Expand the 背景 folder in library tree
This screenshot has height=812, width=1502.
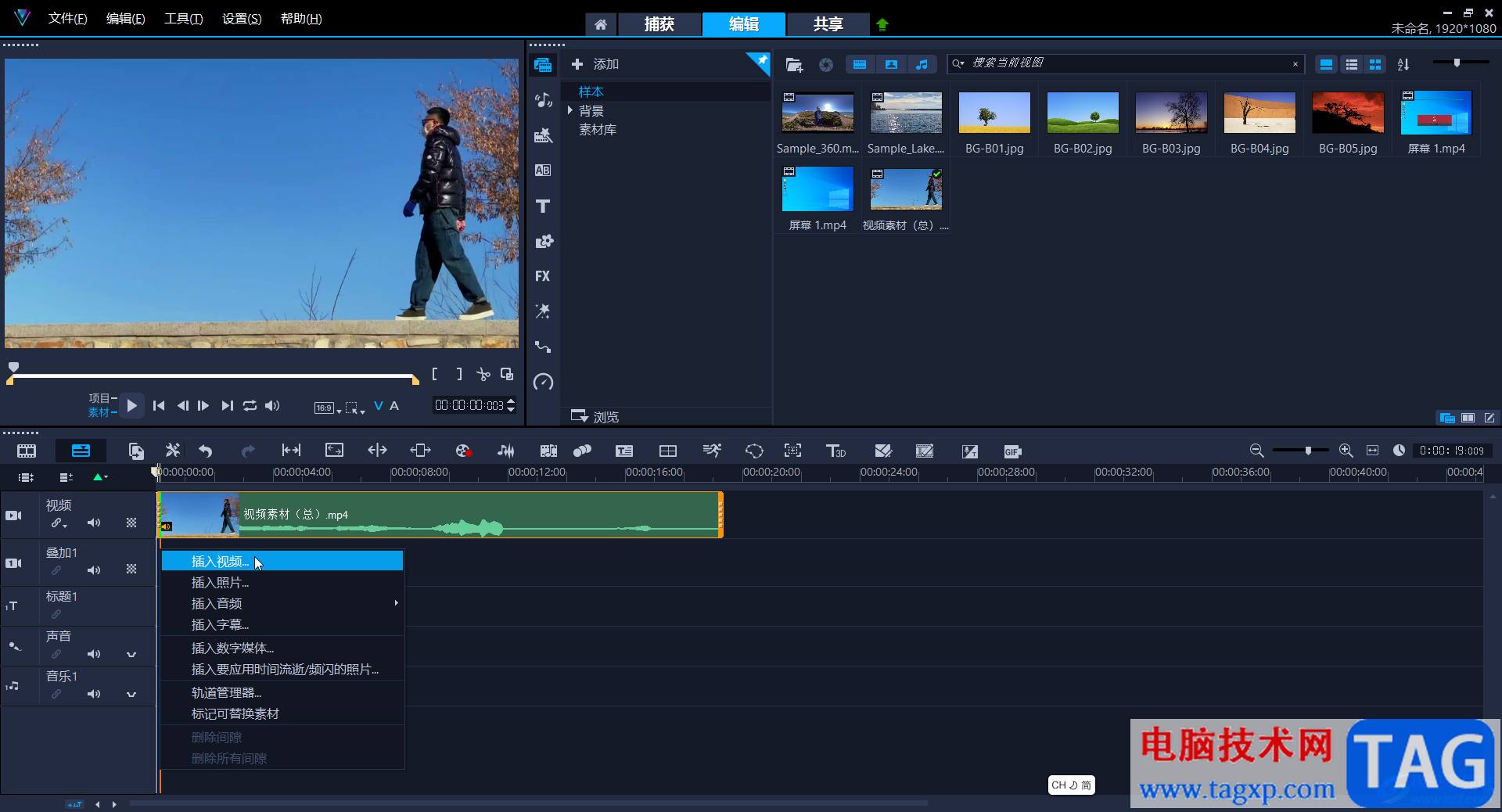click(570, 110)
